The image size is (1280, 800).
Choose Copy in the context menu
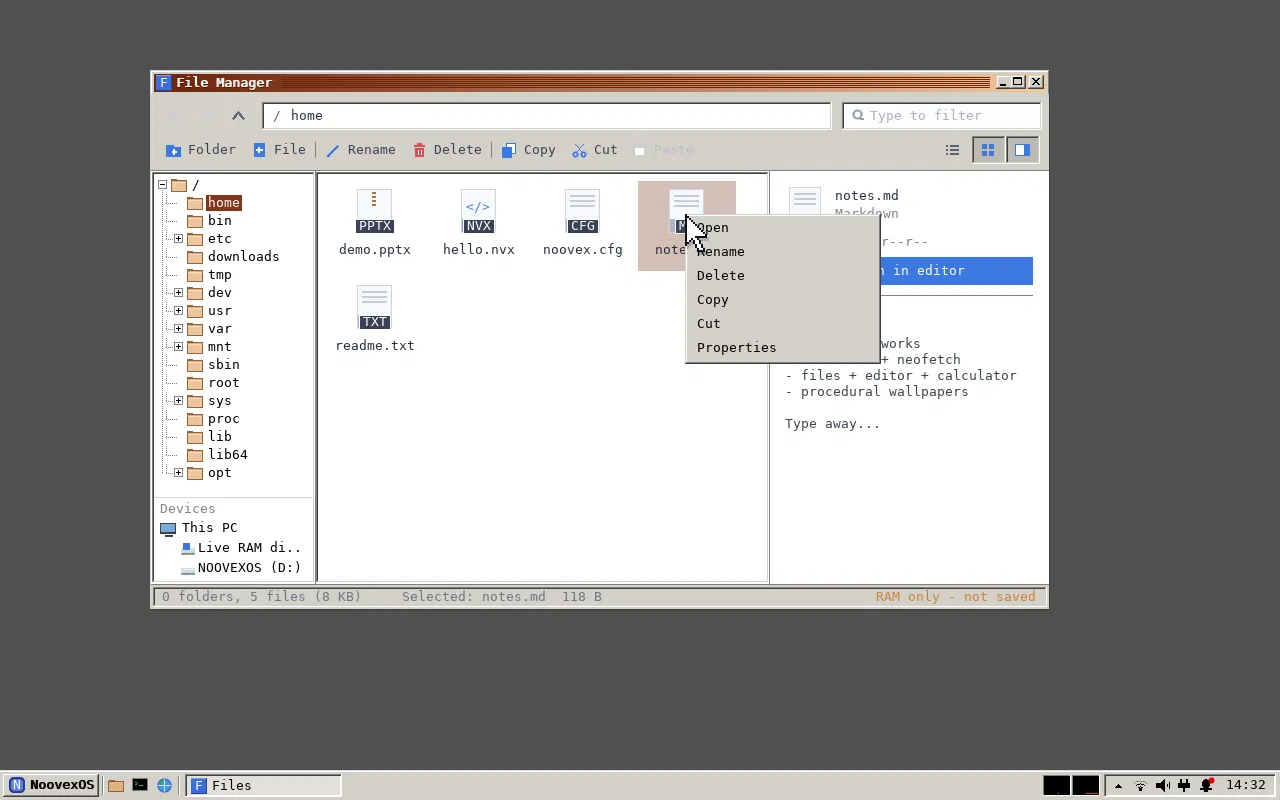[781, 300]
